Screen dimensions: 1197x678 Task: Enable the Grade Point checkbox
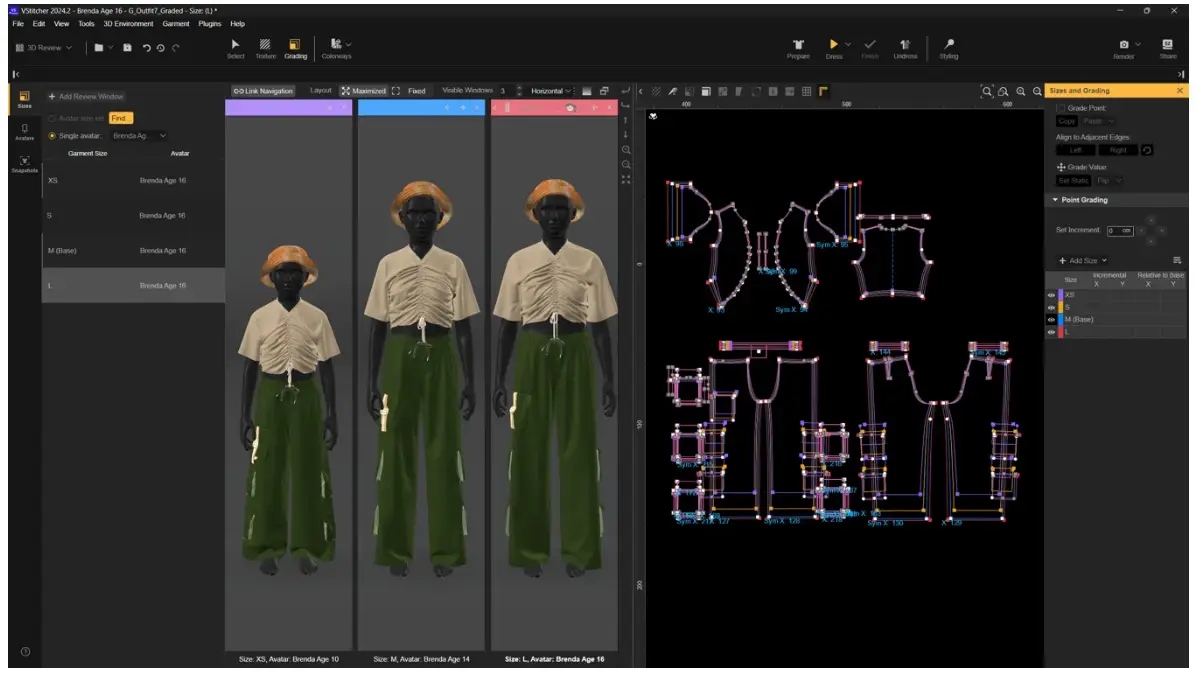[x=1061, y=108]
